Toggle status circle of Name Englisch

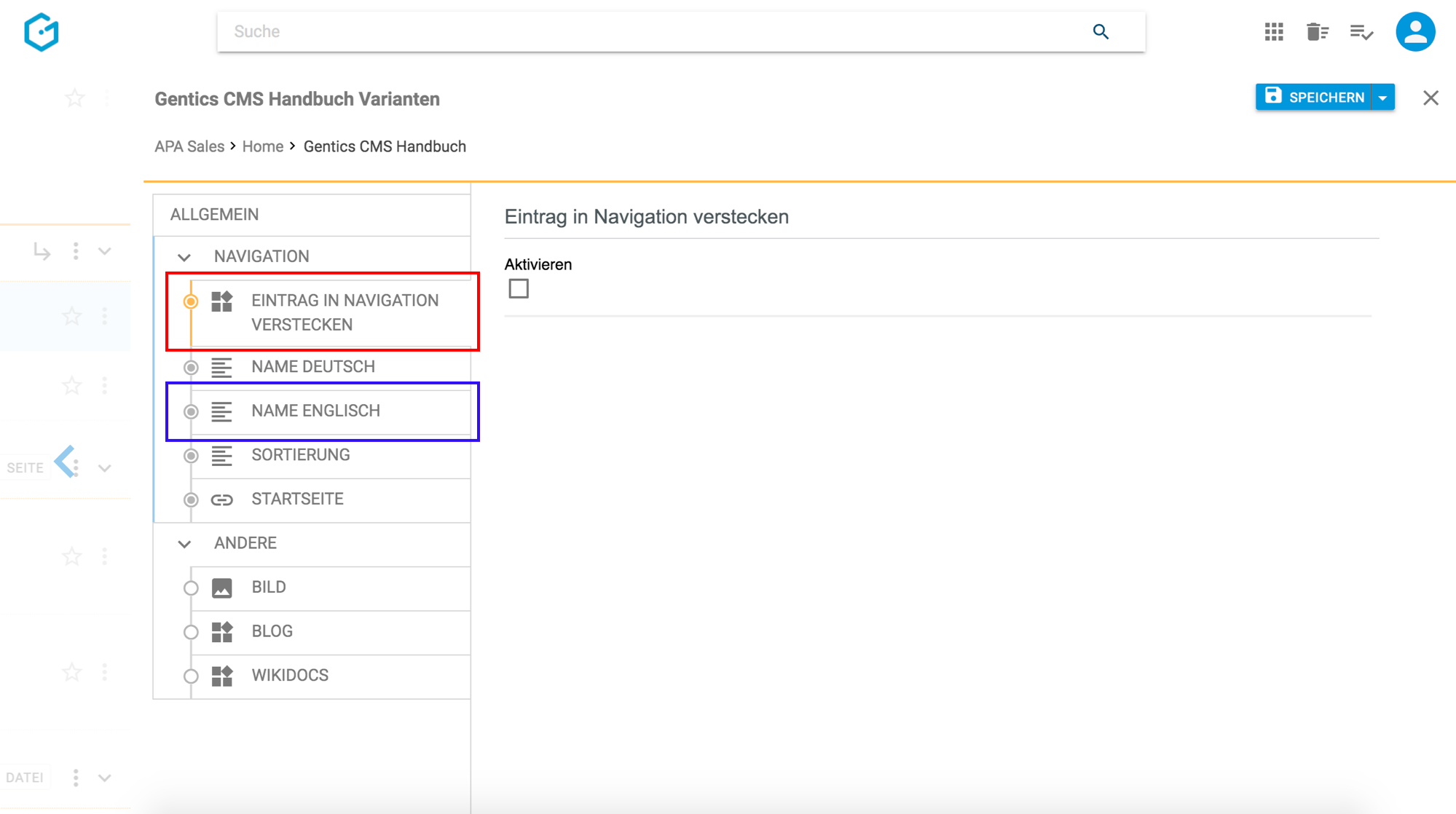click(x=191, y=412)
